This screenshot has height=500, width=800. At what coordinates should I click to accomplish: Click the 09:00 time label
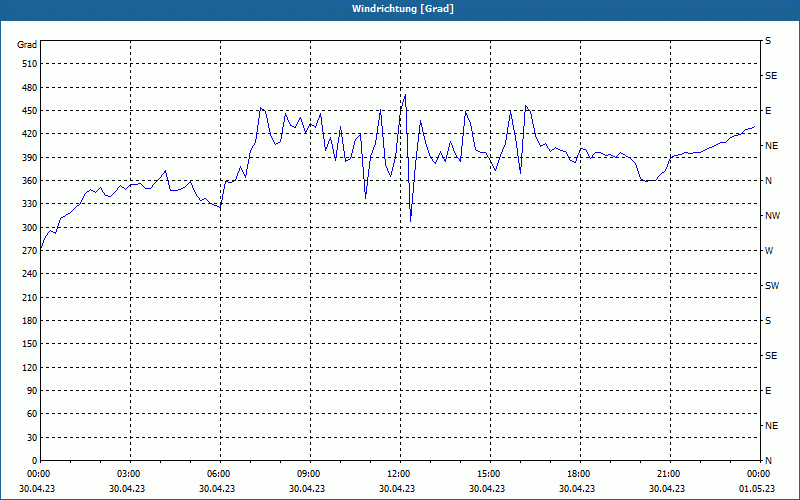pos(310,474)
